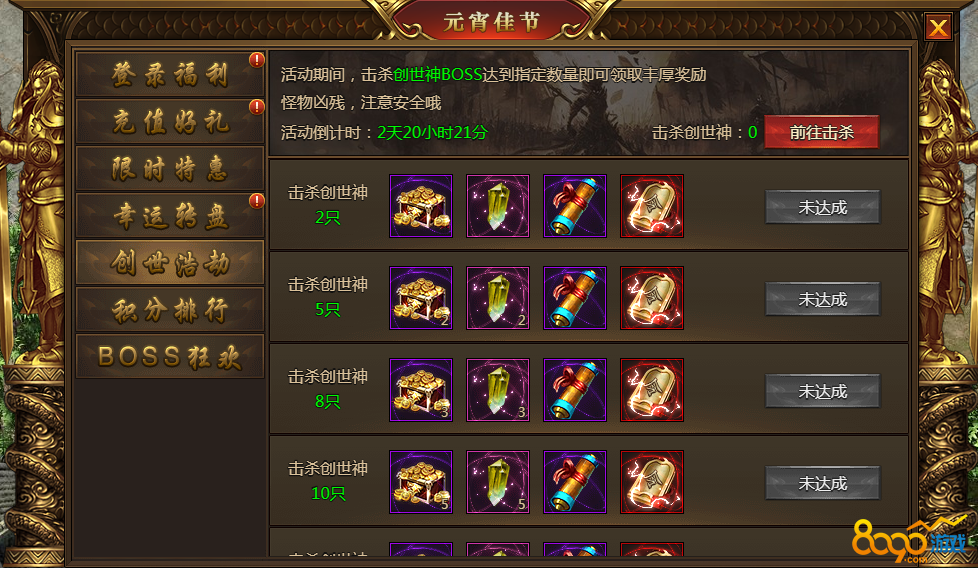
Task: Select yellow crystal reward in 5只 row
Action: coord(498,298)
